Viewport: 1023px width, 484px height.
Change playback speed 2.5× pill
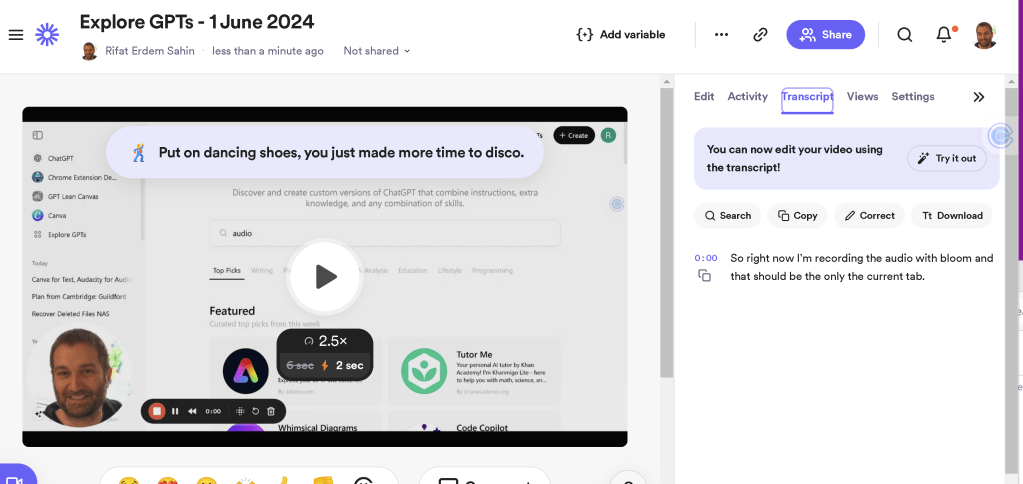click(x=325, y=341)
